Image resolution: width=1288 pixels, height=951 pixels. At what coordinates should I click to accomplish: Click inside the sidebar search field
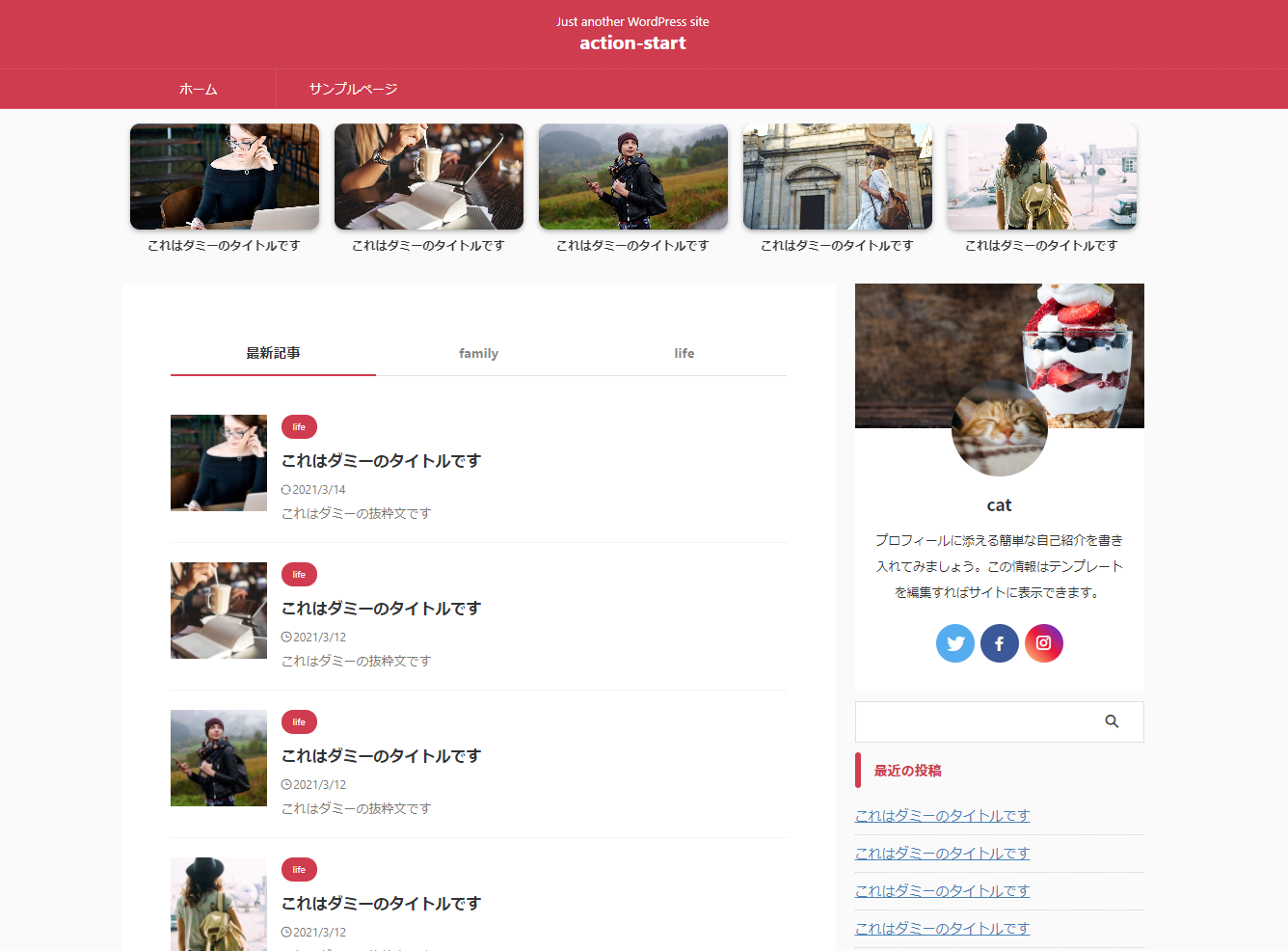point(974,721)
